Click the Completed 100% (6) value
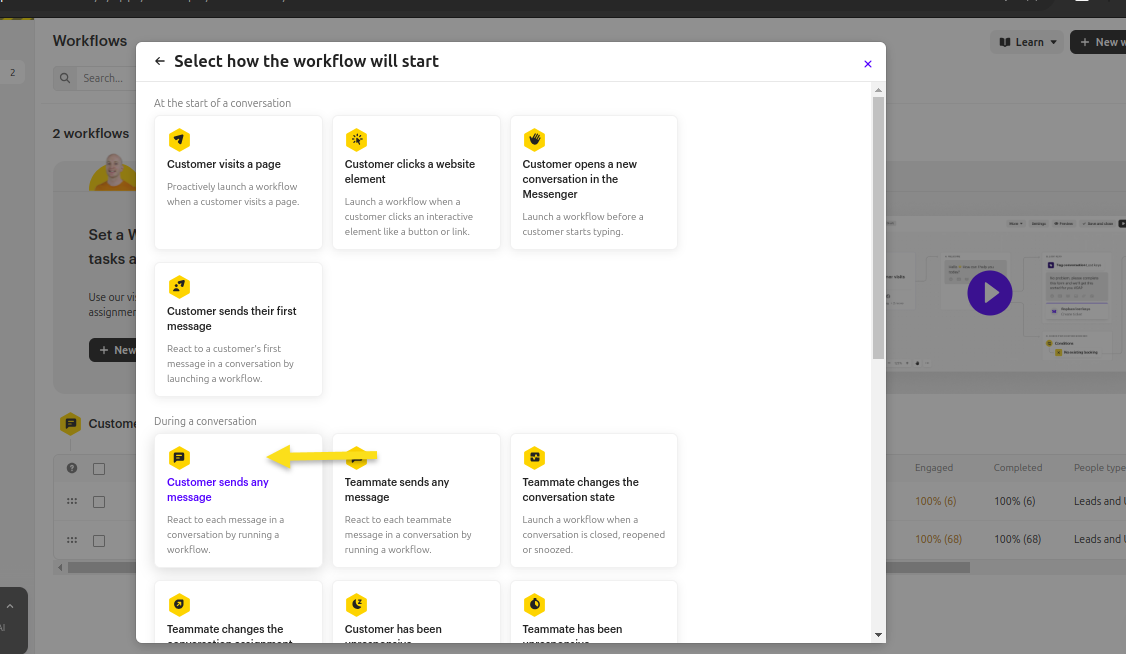Image resolution: width=1126 pixels, height=654 pixels. 1015,501
